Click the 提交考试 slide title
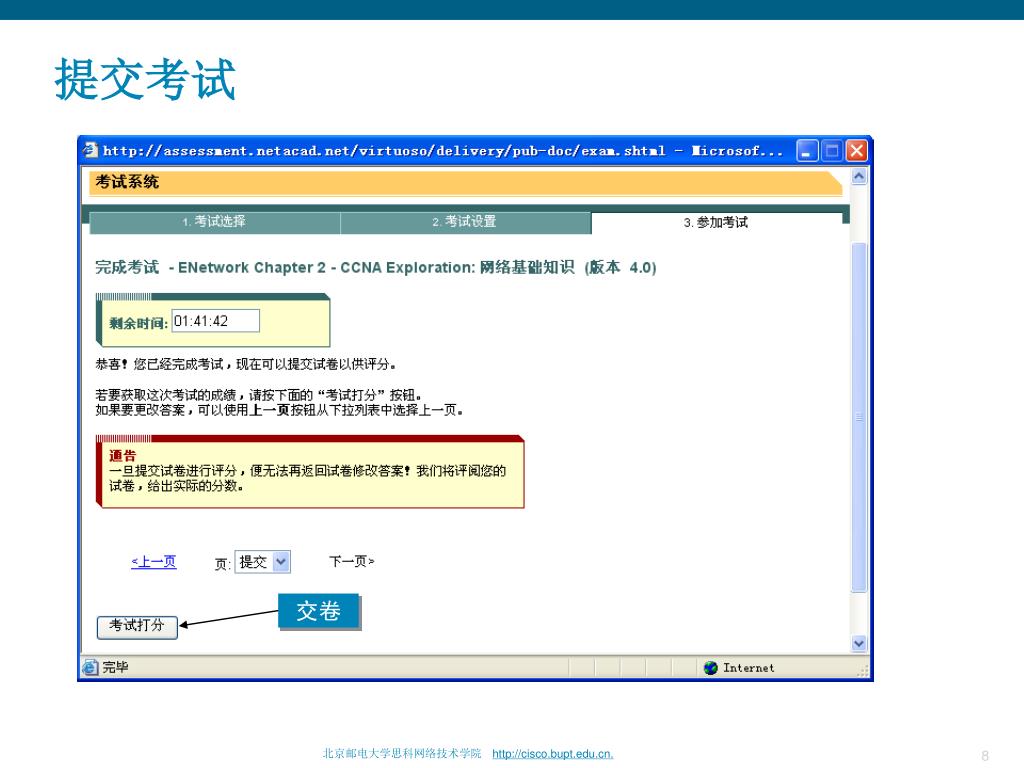 point(145,79)
